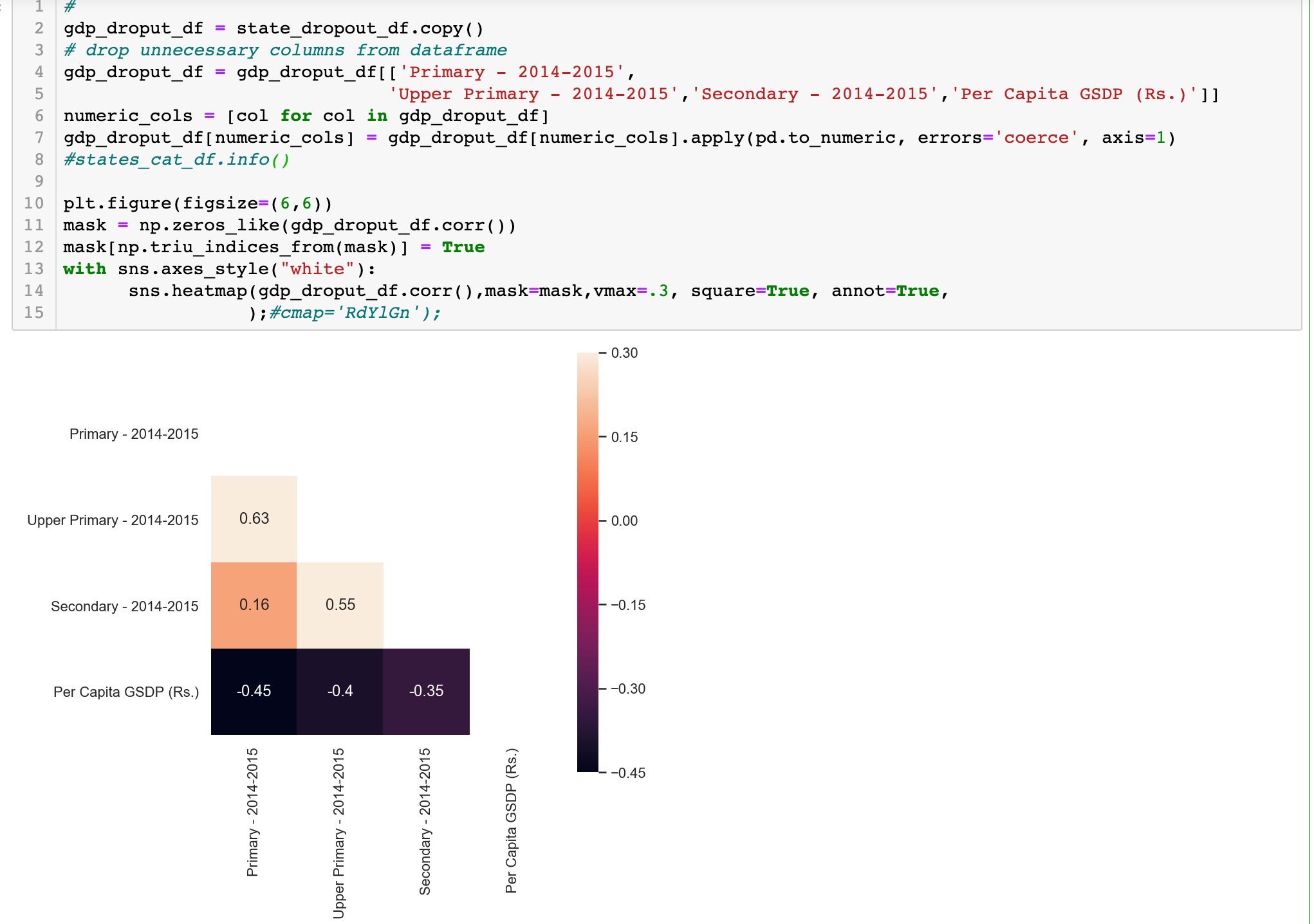Select the 'white' string in sns.axes_style
This screenshot has height=924, width=1314.
(315, 268)
